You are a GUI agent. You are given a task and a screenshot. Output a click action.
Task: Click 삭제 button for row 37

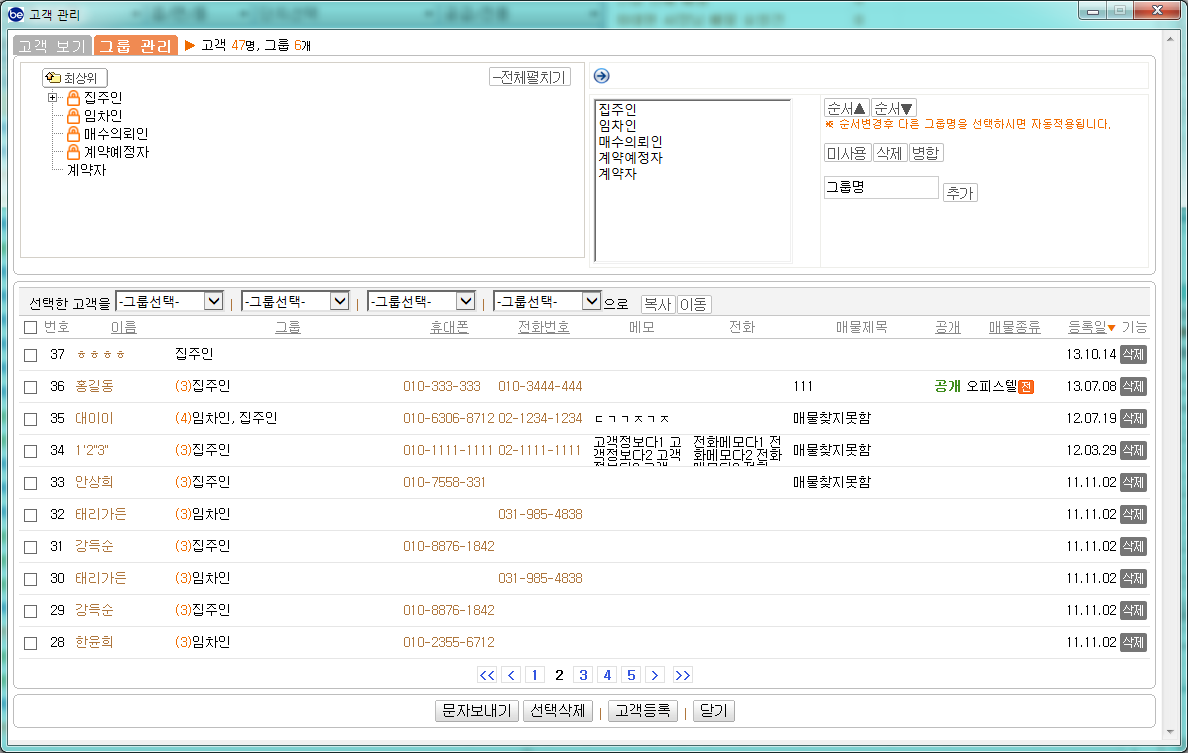click(x=1133, y=355)
